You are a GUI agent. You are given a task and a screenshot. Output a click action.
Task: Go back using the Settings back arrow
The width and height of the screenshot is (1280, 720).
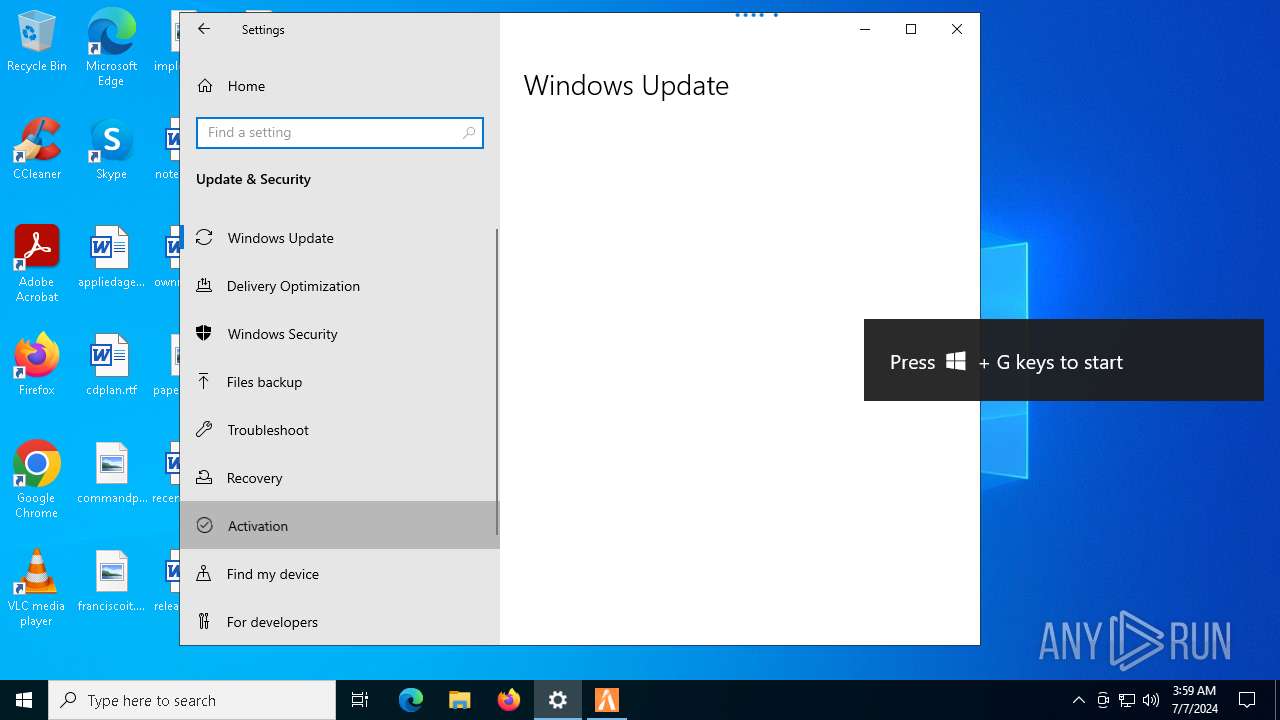pyautogui.click(x=204, y=29)
